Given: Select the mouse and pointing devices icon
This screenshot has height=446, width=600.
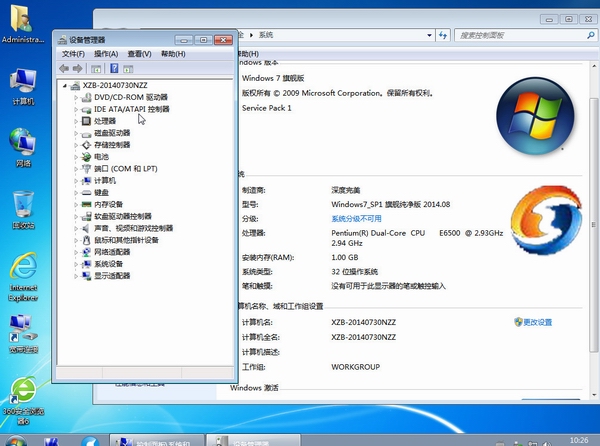Looking at the screenshot, I should (x=86, y=240).
